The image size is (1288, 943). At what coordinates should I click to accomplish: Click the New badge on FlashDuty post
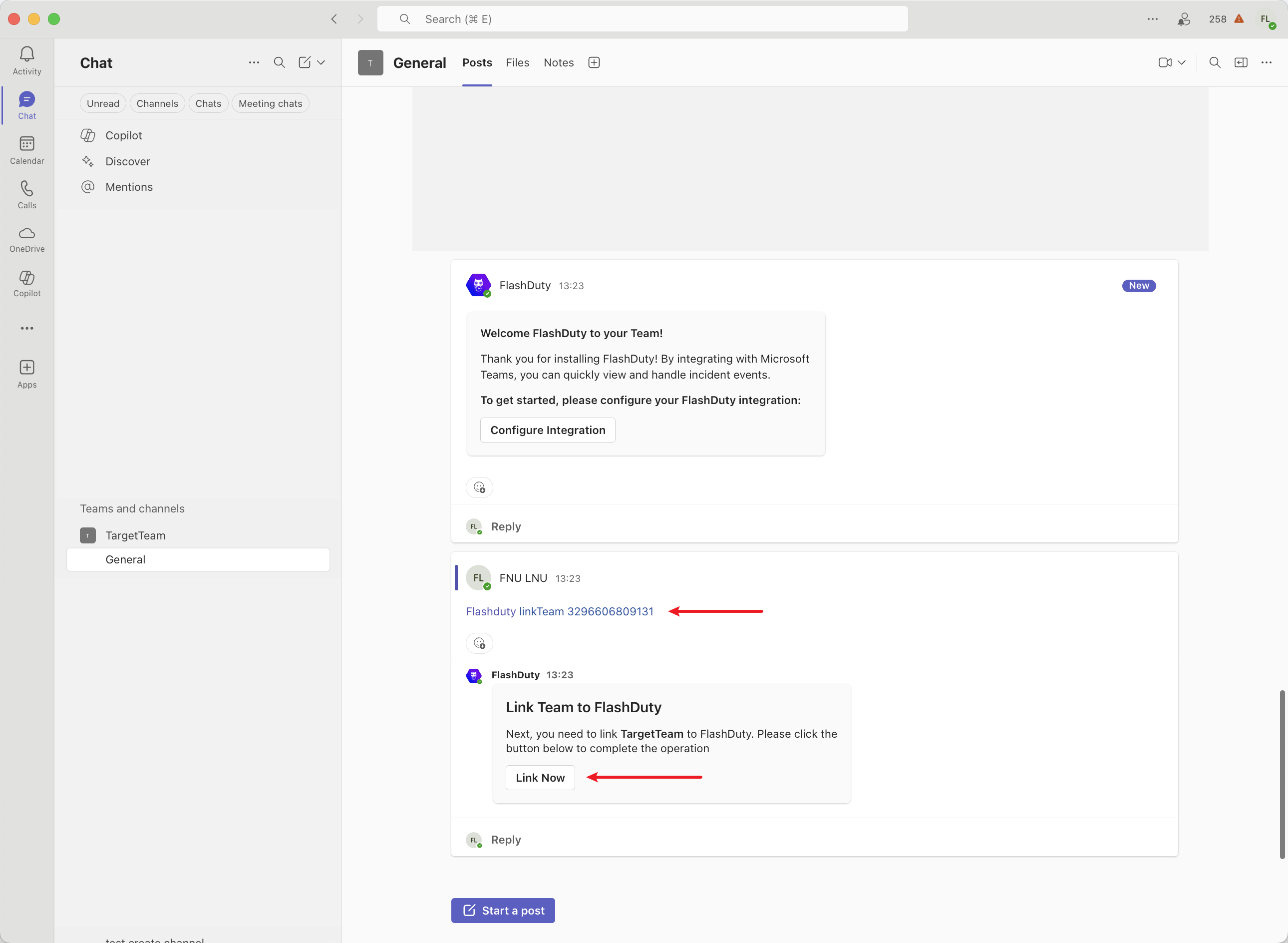[1139, 285]
